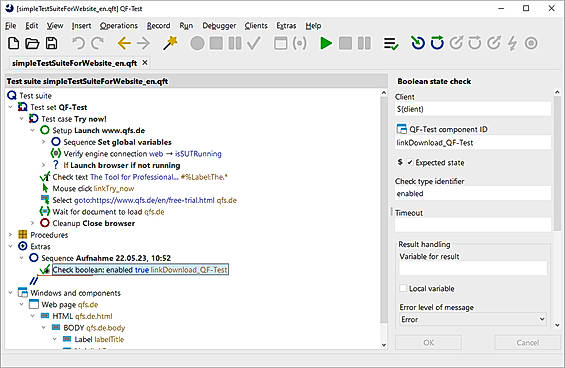Expand If Launch browser if not running
Viewport: 565px width, 368px height.
(x=43, y=165)
